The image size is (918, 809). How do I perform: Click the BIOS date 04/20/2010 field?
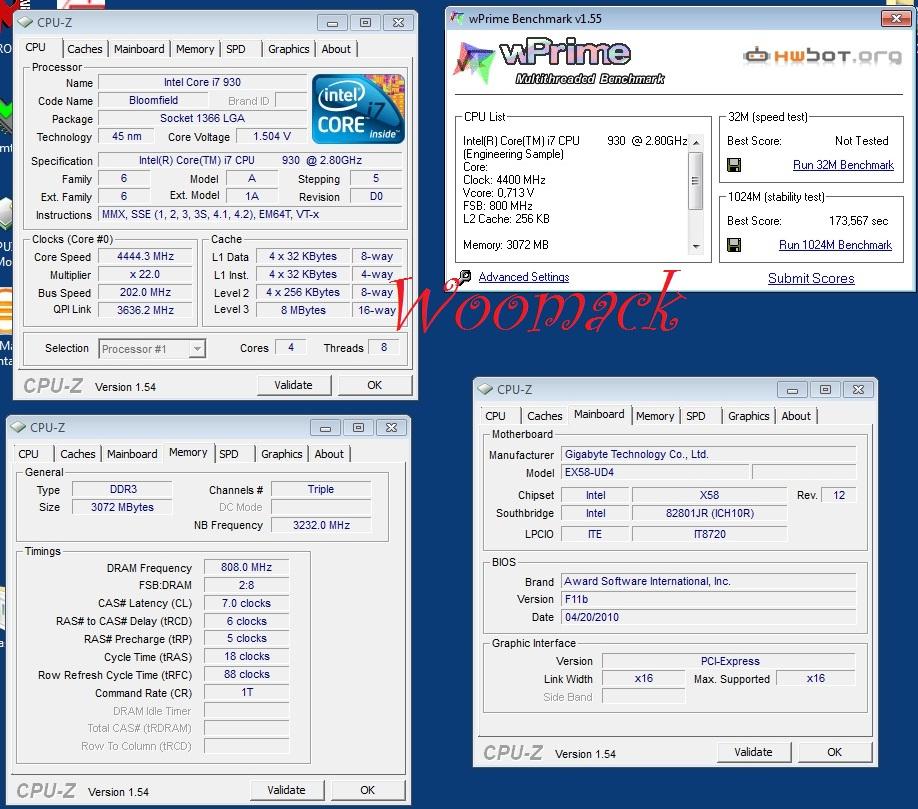point(708,618)
